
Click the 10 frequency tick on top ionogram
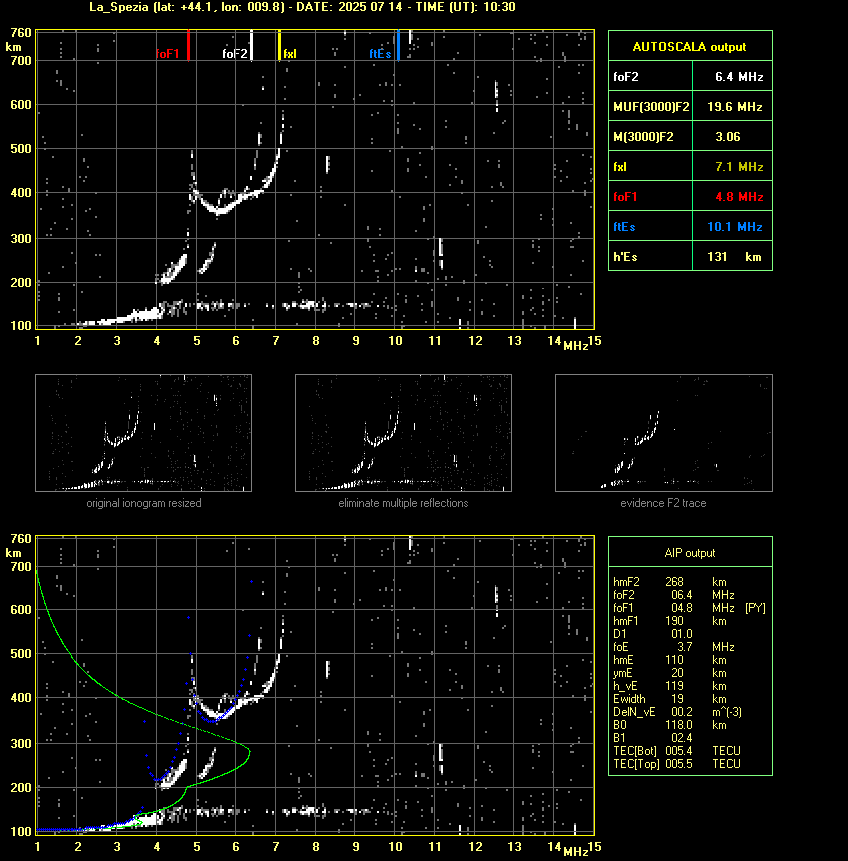point(395,341)
